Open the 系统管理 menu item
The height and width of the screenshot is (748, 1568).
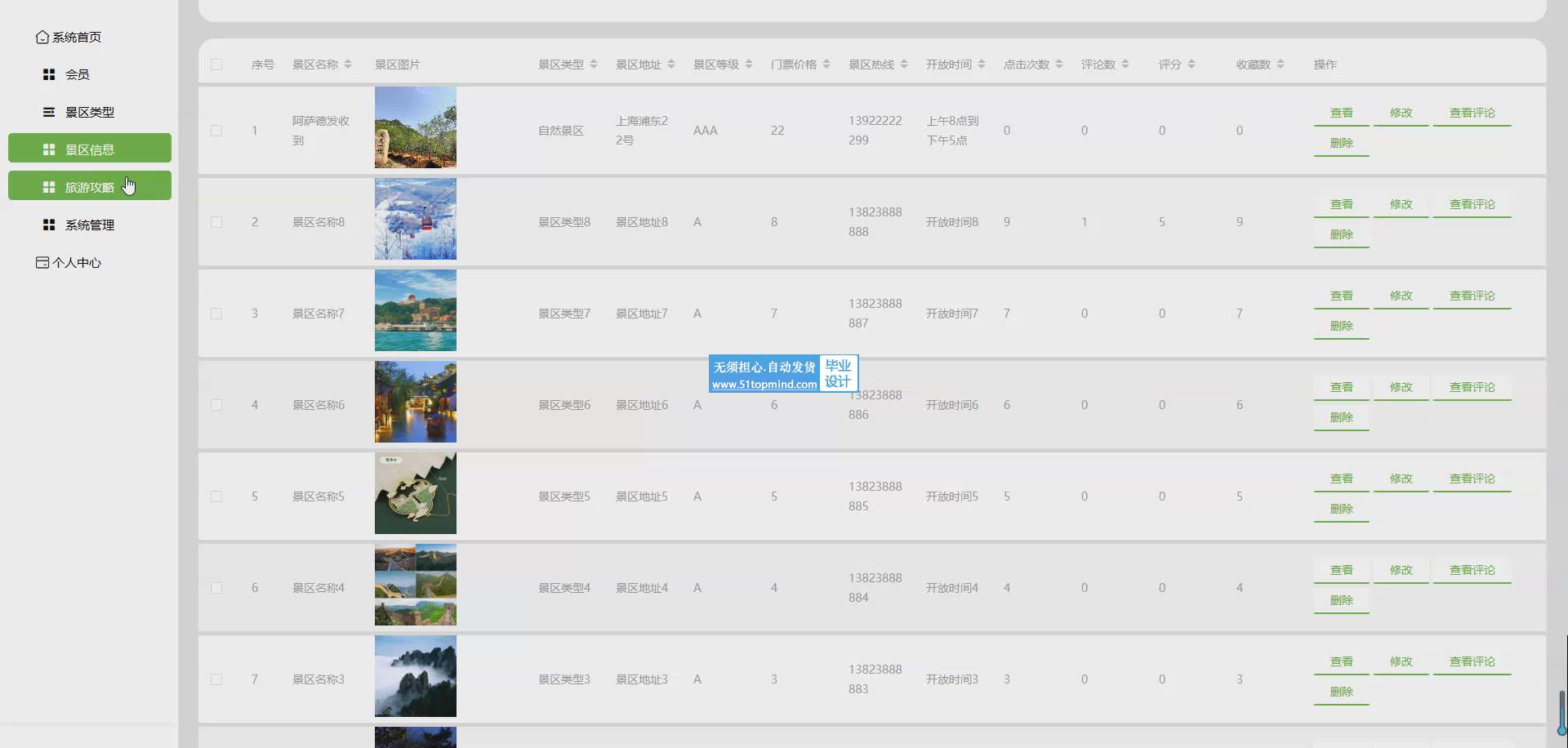click(x=90, y=225)
